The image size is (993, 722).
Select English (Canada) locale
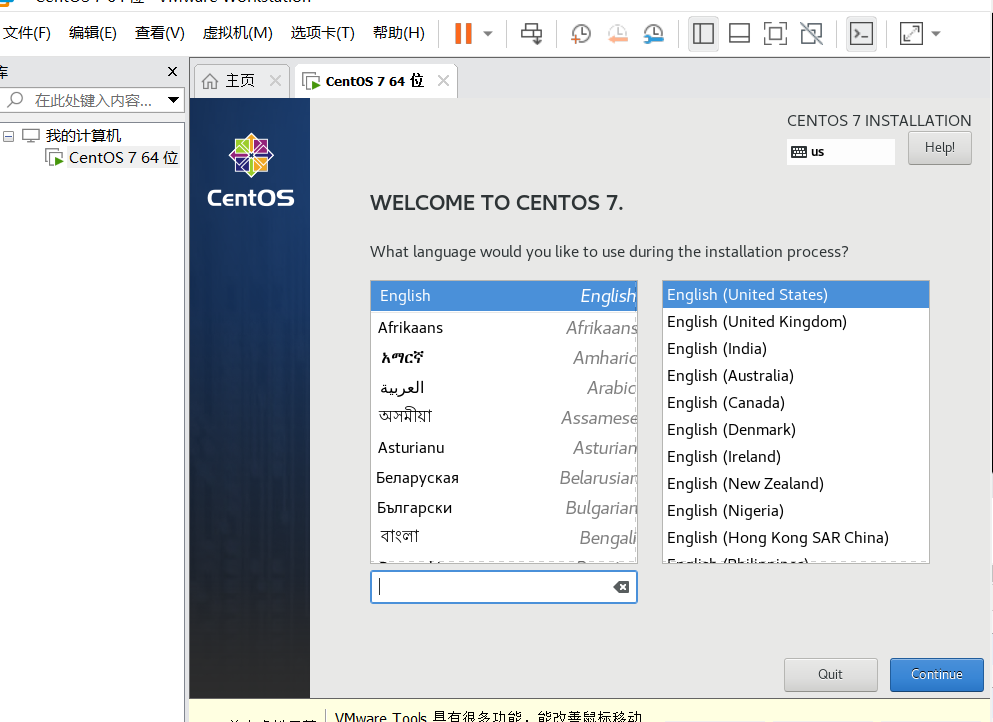pyautogui.click(x=795, y=403)
